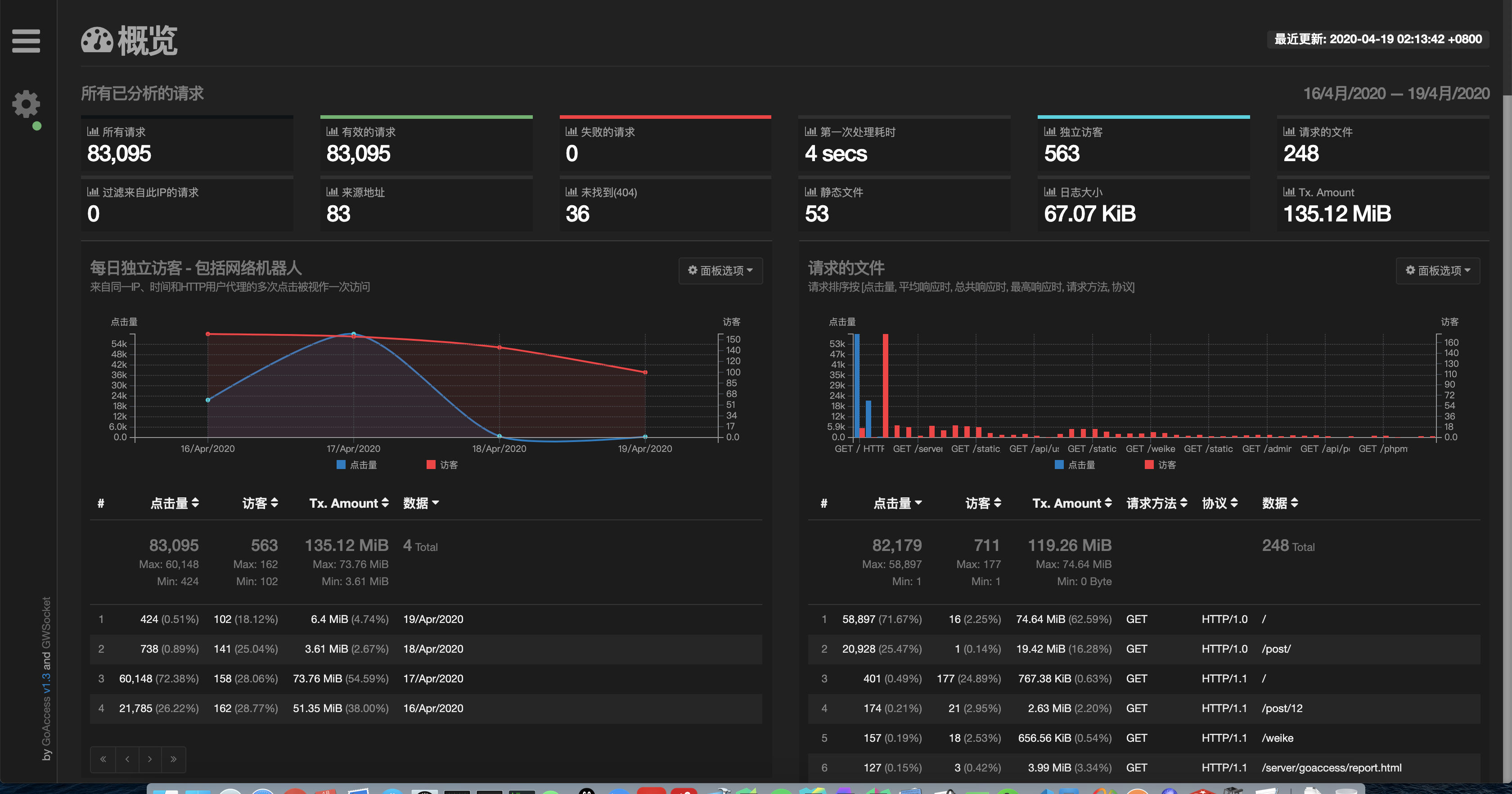Image resolution: width=1512 pixels, height=794 pixels.
Task: Click the /server/goaccess/report.html row entry
Action: tap(1331, 767)
